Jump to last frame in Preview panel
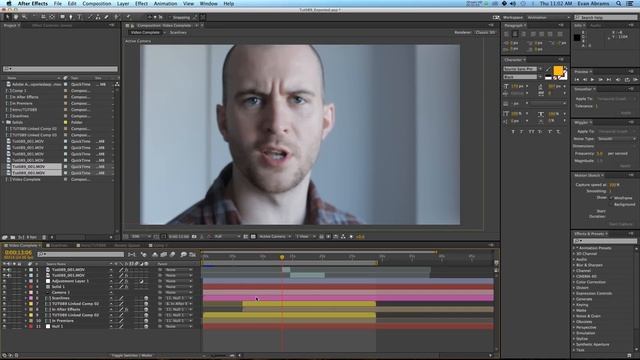Image resolution: width=640 pixels, height=360 pixels. click(609, 80)
